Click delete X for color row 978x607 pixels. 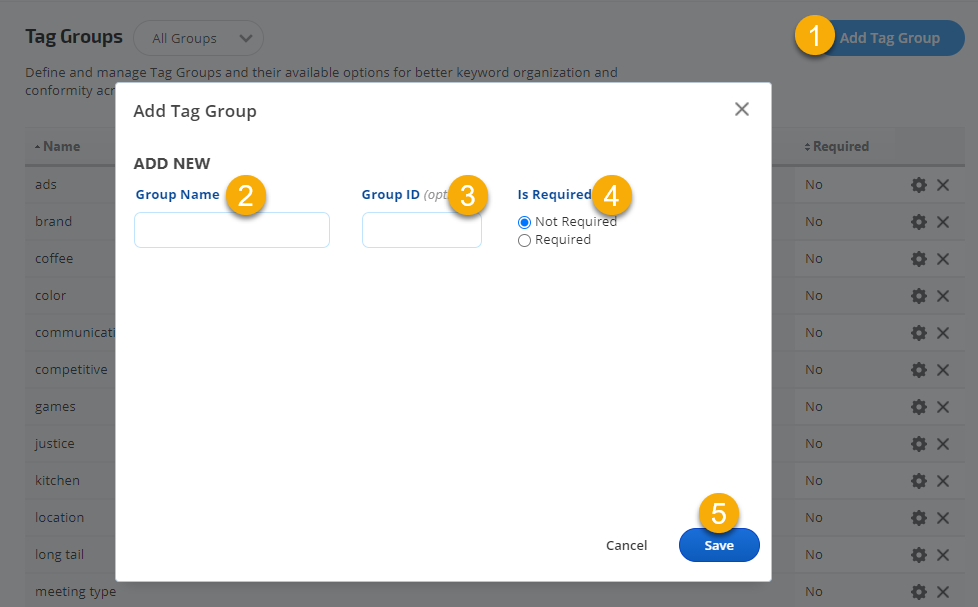pyautogui.click(x=943, y=296)
